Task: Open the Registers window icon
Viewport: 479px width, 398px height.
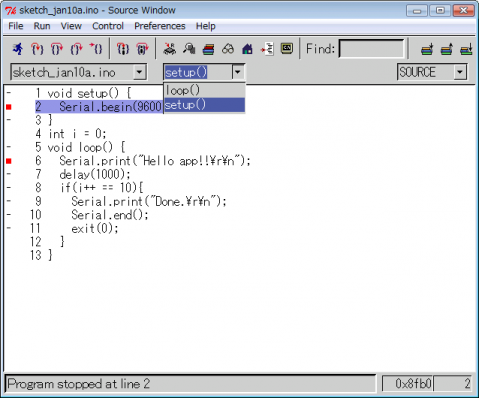Action: 170,49
